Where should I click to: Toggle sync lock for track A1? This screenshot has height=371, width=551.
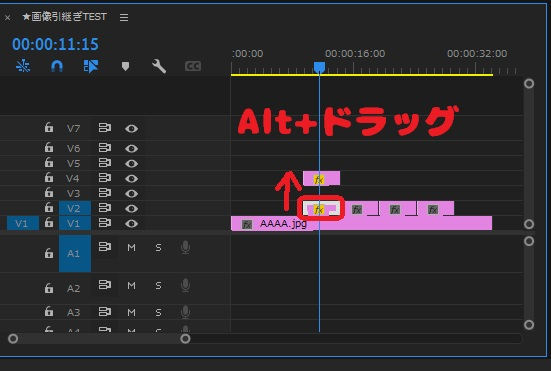pos(105,247)
